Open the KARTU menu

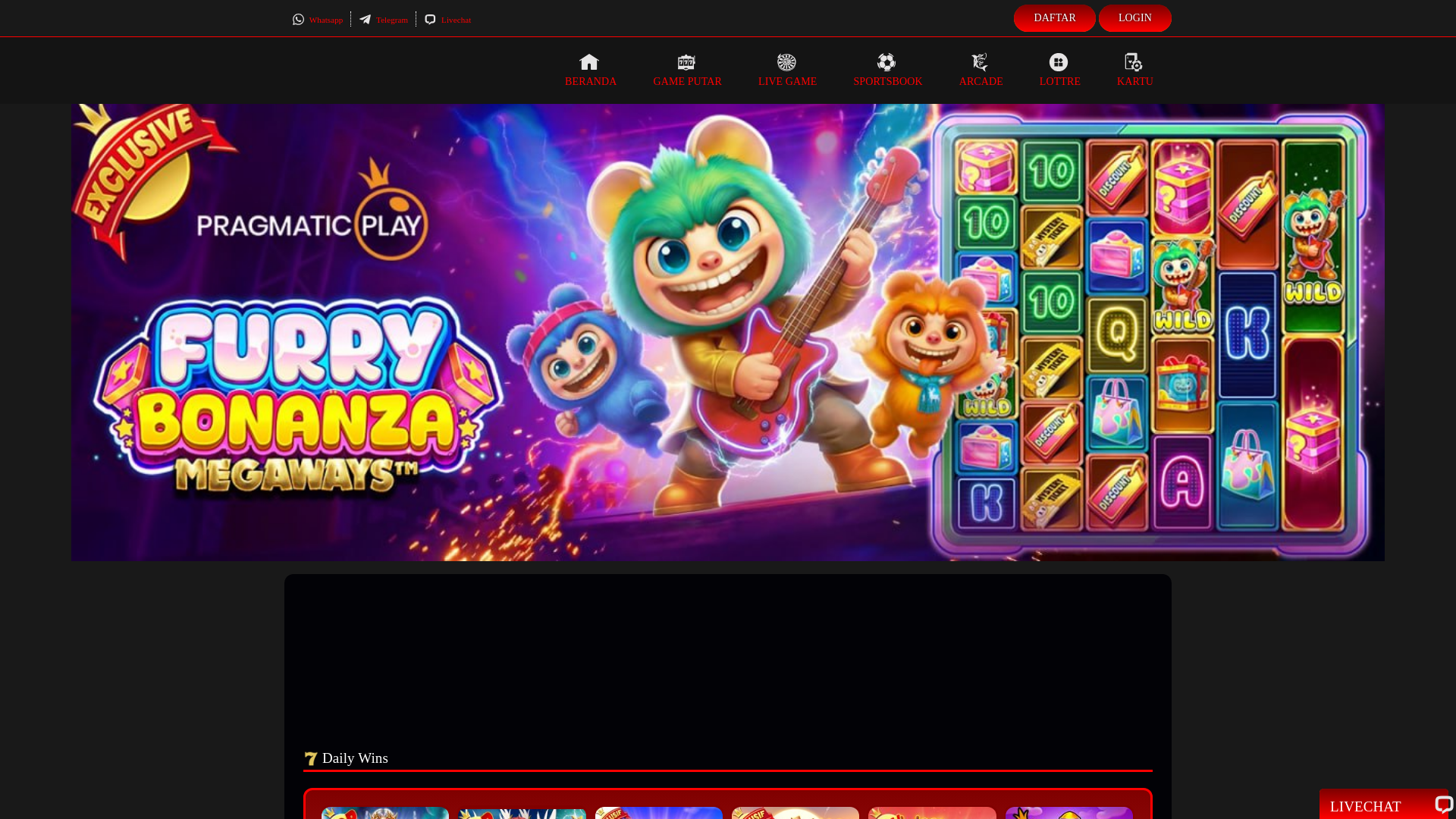(x=1134, y=81)
